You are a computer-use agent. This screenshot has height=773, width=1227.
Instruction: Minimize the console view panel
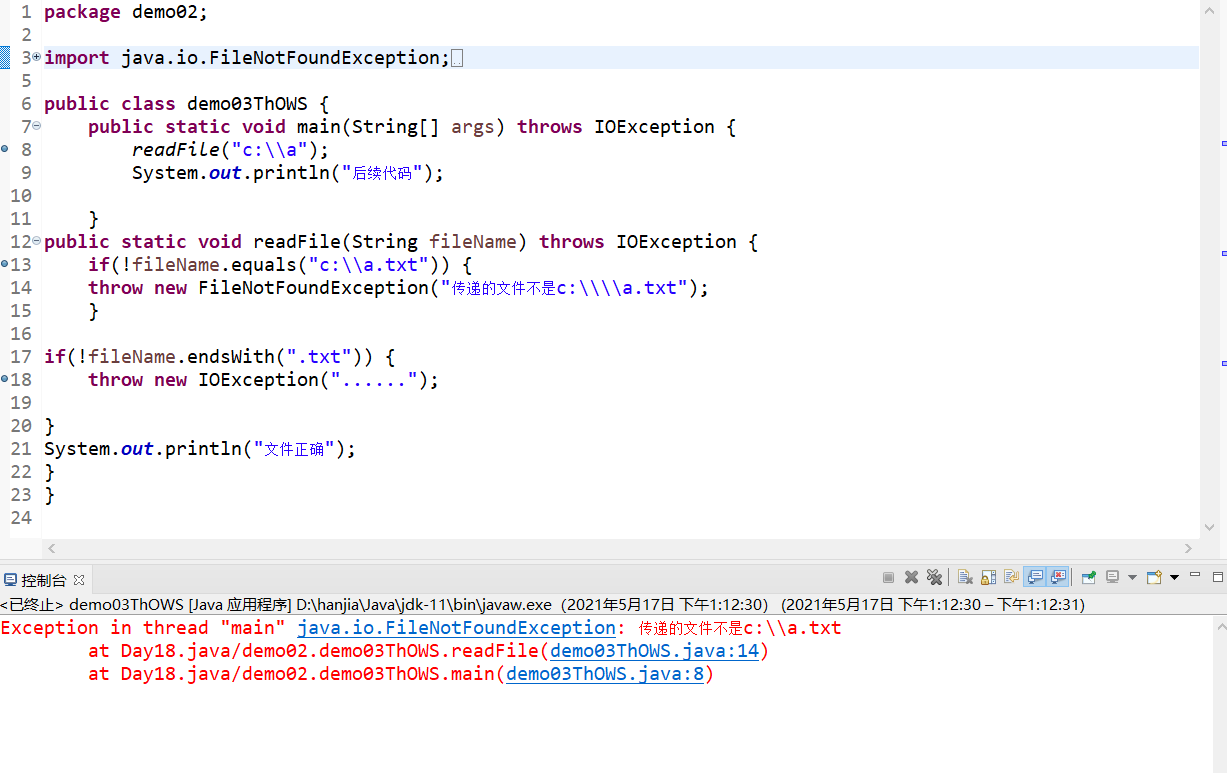point(1195,575)
